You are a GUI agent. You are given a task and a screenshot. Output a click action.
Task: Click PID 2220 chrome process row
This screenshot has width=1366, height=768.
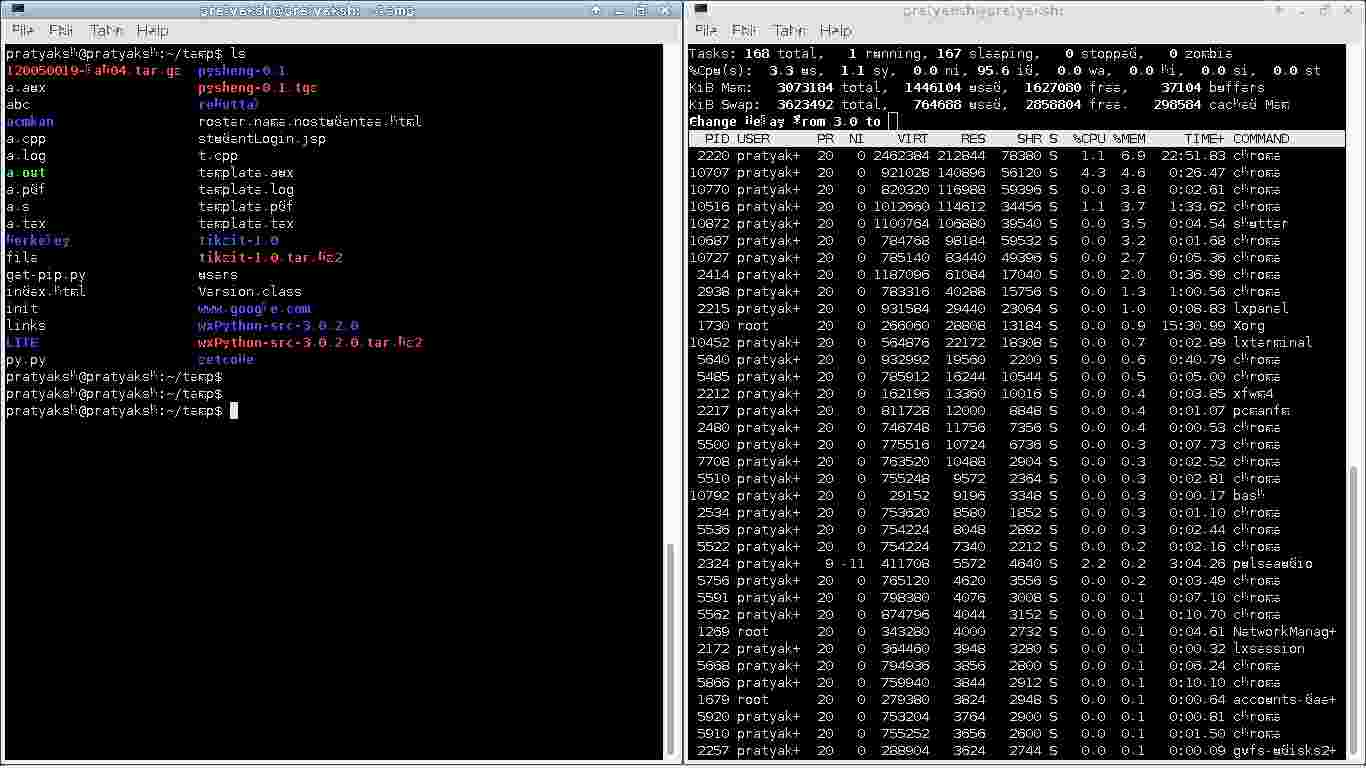[1016, 156]
